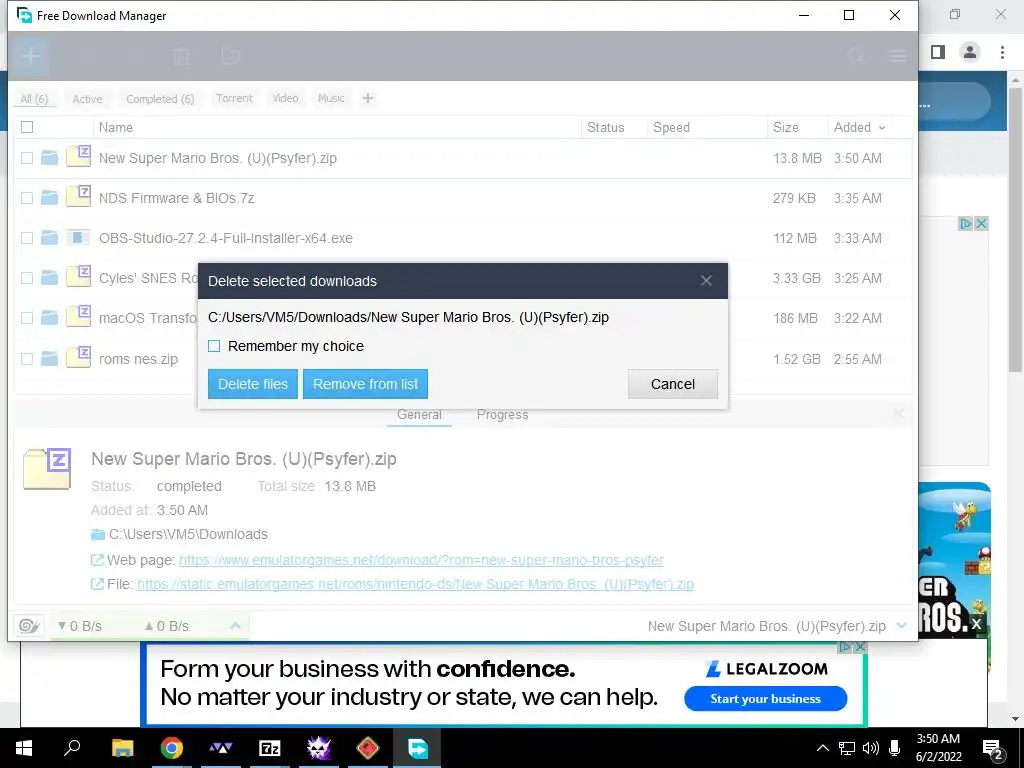Sort by the Size column header
Viewport: 1024px width, 768px height.
coord(786,127)
